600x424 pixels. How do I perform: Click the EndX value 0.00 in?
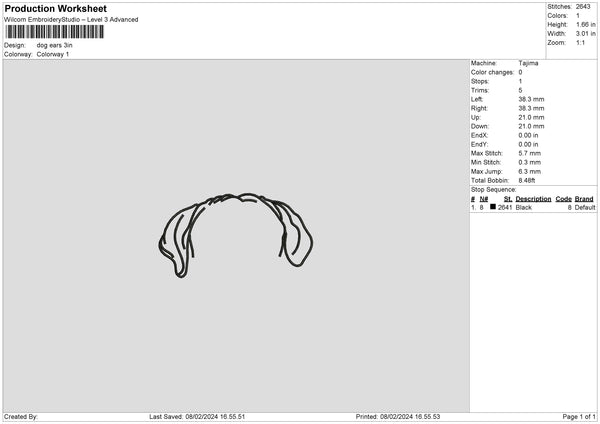pyautogui.click(x=528, y=135)
